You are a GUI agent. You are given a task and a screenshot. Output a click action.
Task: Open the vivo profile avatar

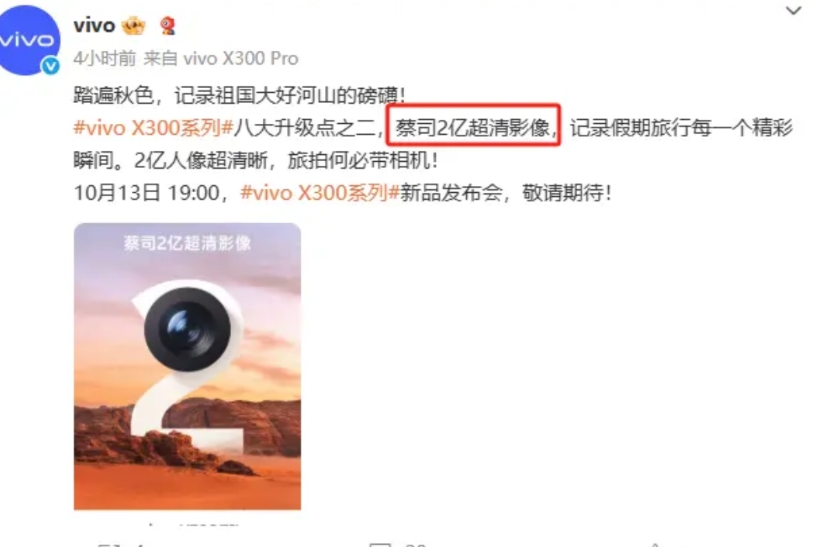click(x=29, y=40)
